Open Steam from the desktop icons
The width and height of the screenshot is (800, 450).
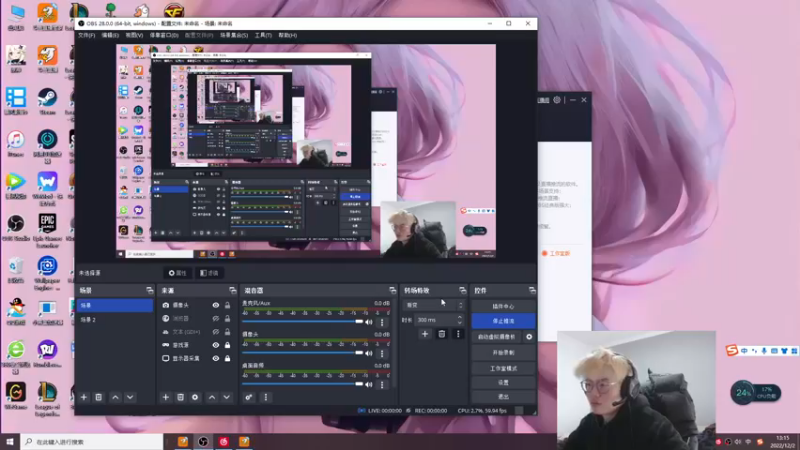[47, 101]
